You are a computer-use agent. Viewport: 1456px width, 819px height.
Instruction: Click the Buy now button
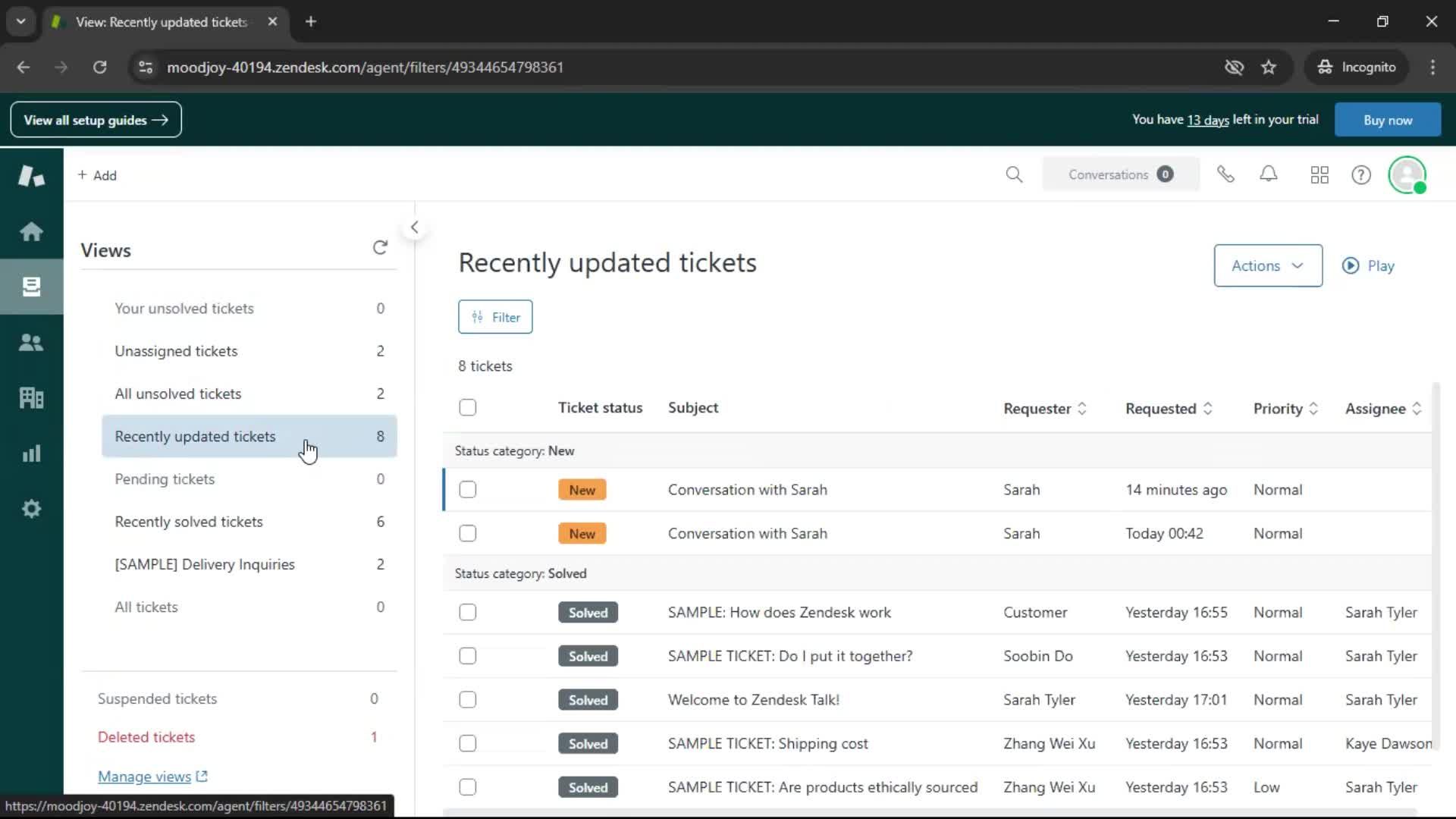[x=1388, y=120]
